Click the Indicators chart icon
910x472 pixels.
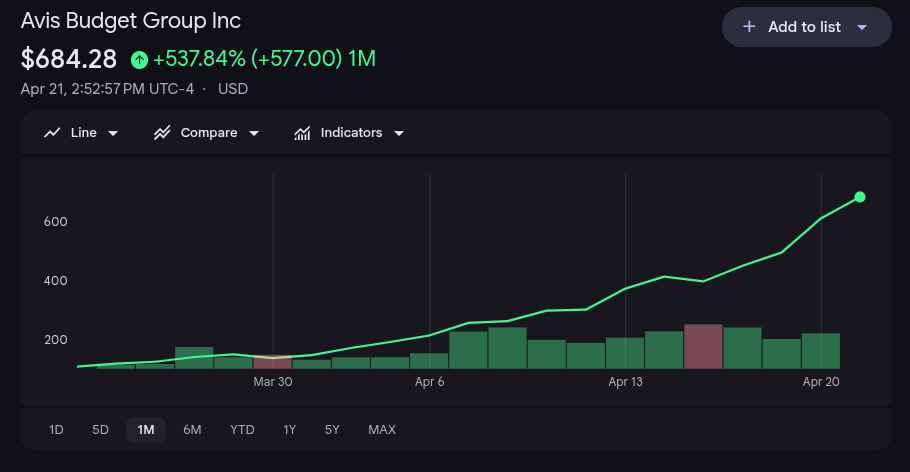click(302, 133)
